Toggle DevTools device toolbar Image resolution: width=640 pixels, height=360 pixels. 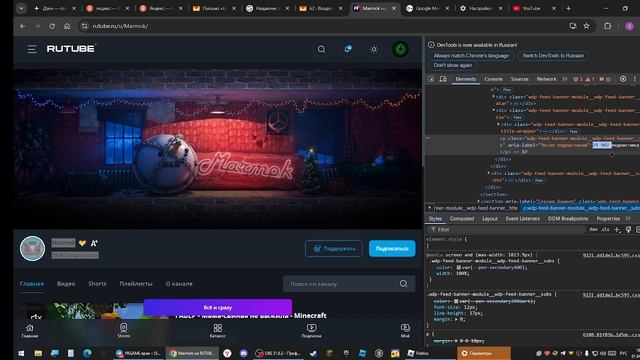click(x=443, y=79)
